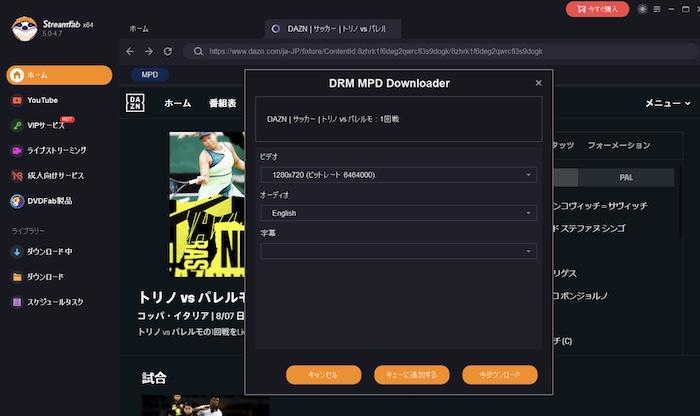Open VIPサービス in the sidebar
Viewport: 700px width, 416px height.
[42, 125]
